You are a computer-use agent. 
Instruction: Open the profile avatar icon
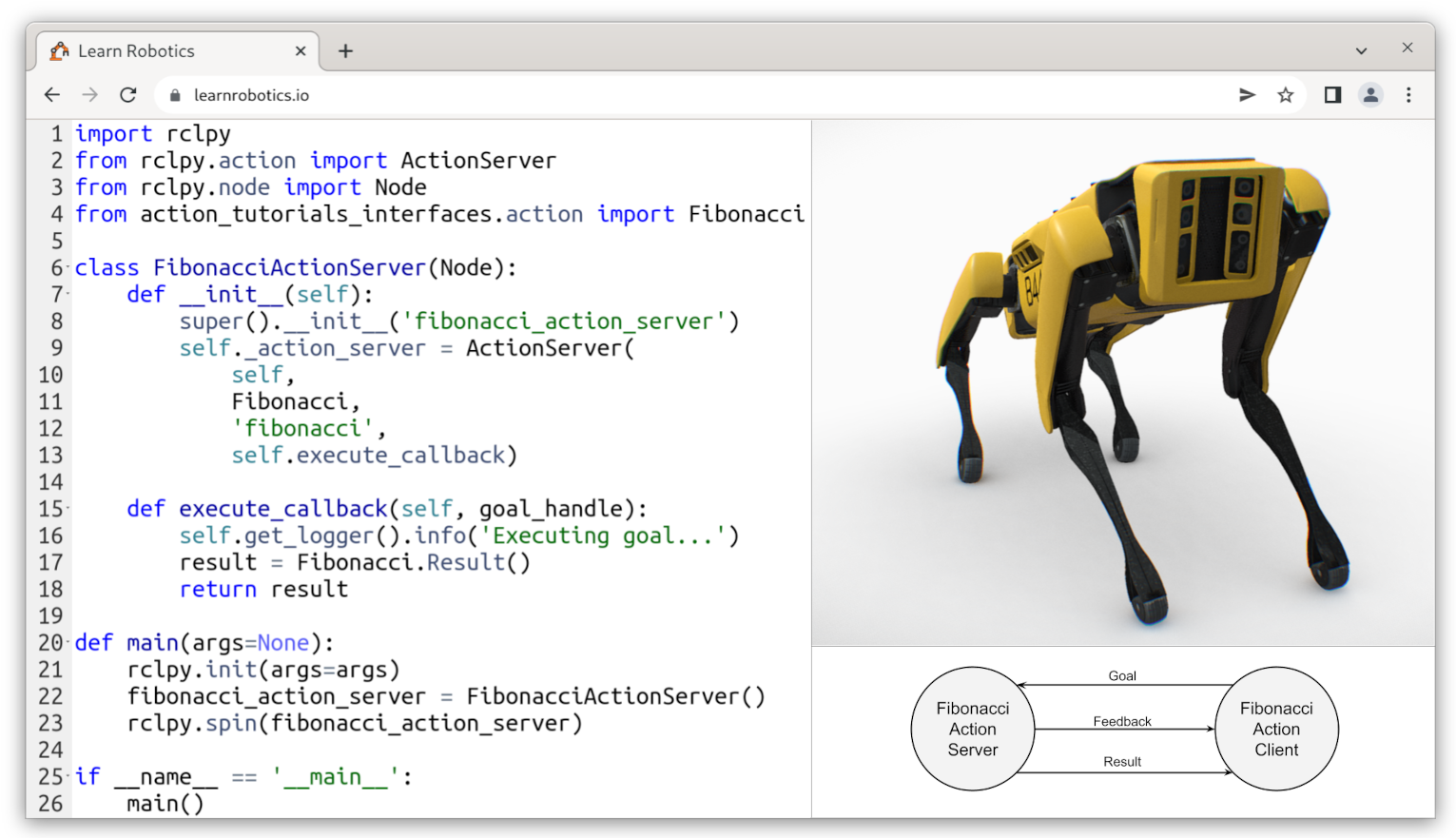click(1370, 95)
